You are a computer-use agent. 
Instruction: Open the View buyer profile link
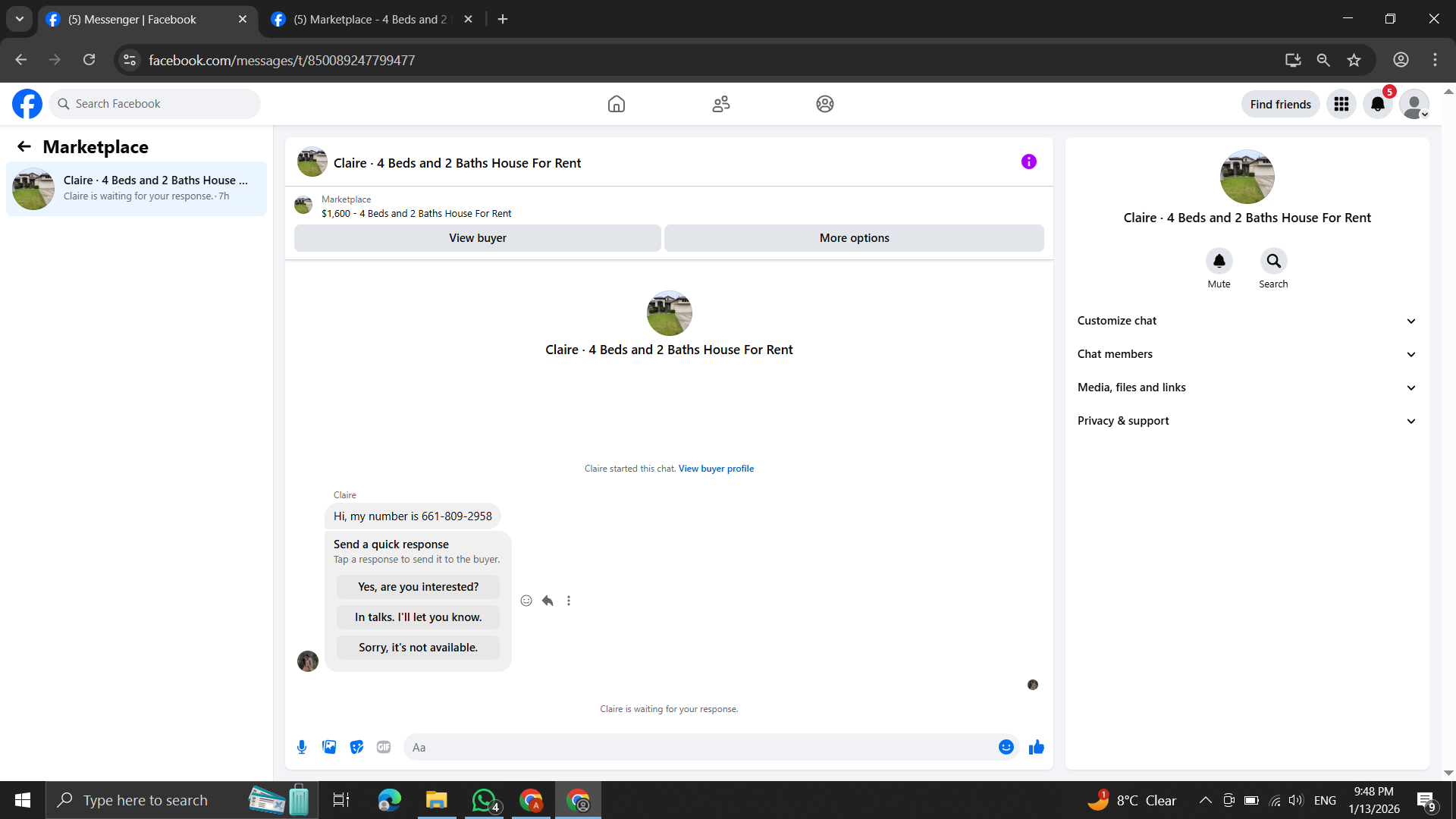click(716, 469)
